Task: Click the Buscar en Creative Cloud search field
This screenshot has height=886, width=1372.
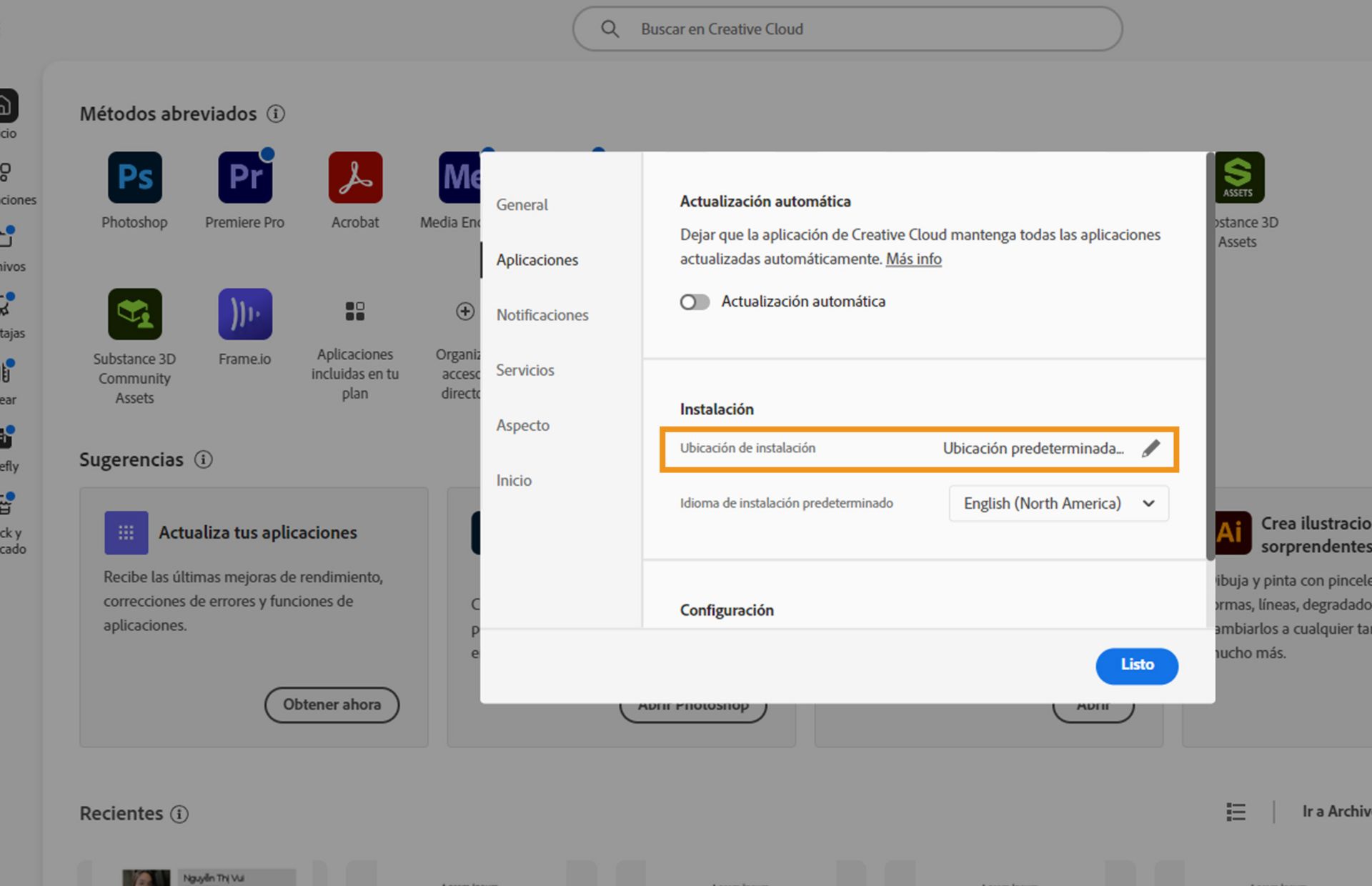Action: [x=847, y=29]
